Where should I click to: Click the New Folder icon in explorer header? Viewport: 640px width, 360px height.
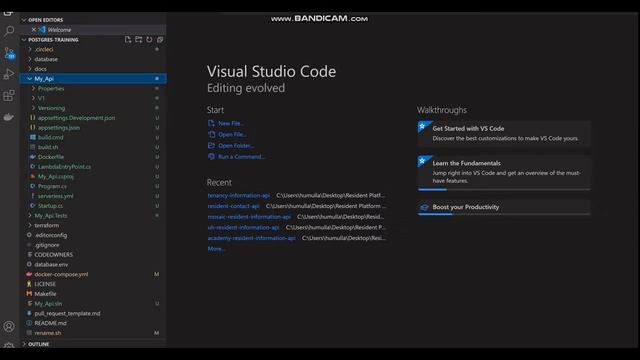[x=139, y=40]
